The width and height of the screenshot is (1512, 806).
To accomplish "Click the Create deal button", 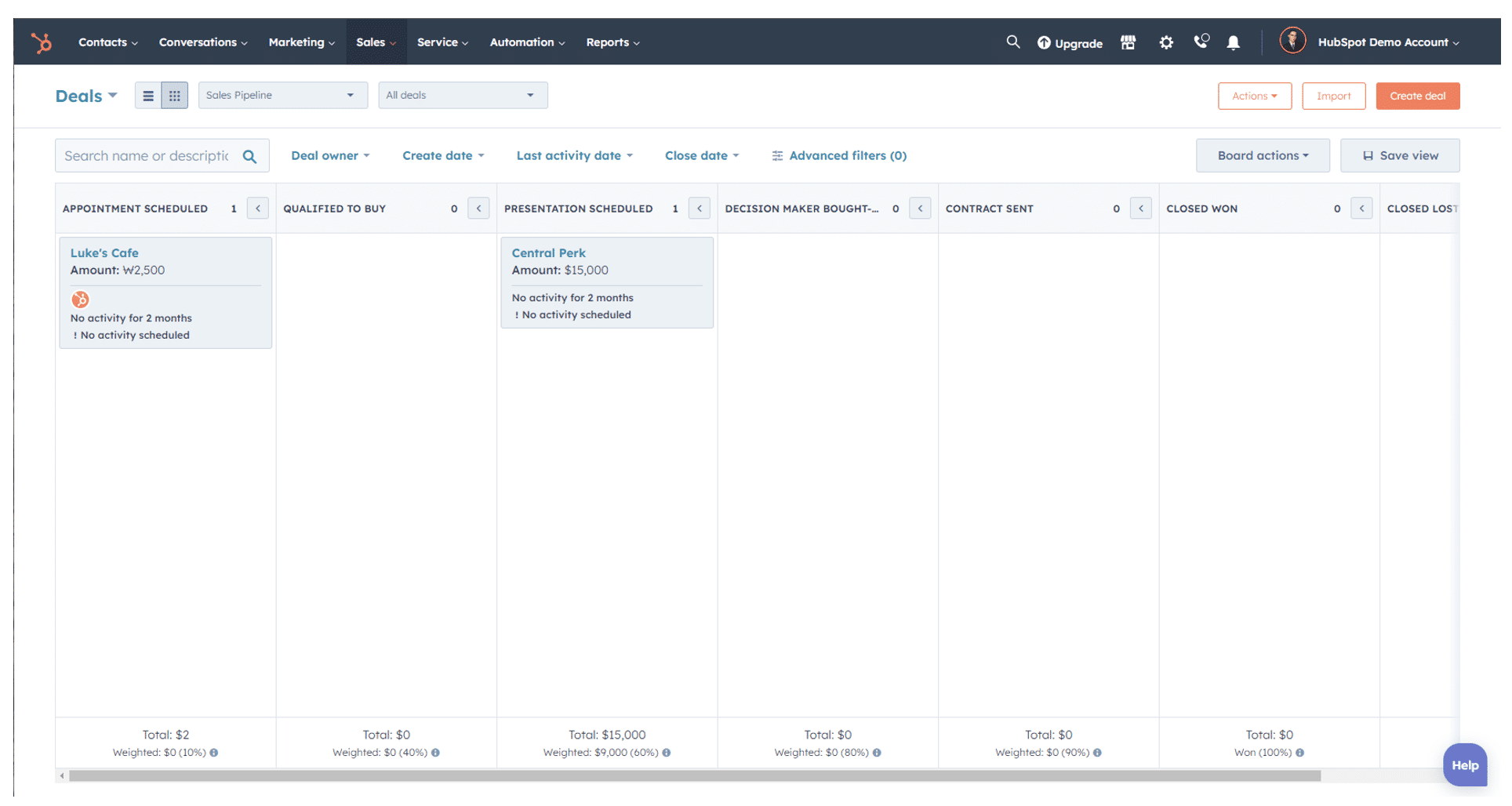I will point(1417,96).
